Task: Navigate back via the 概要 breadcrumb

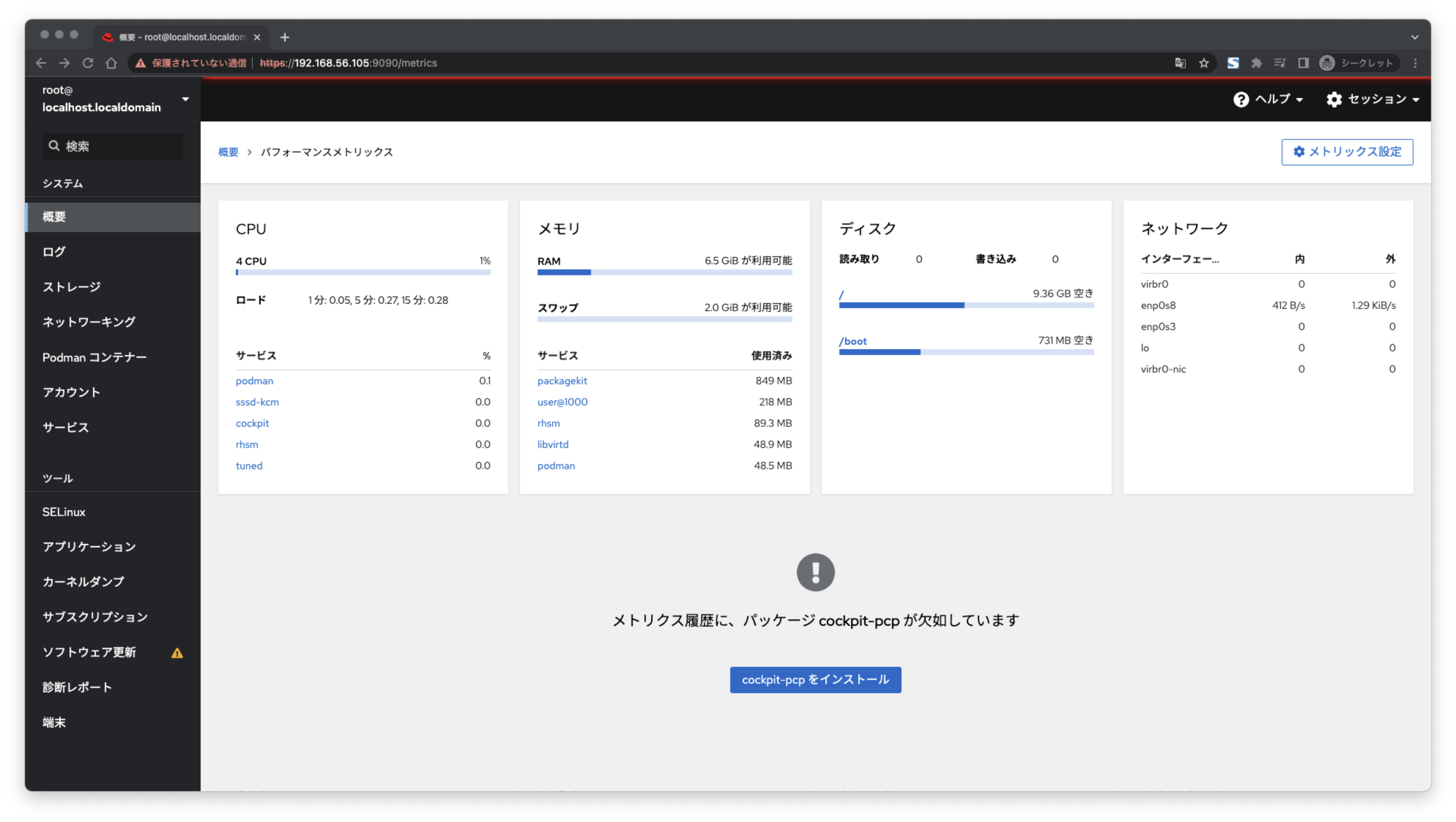Action: coord(228,152)
